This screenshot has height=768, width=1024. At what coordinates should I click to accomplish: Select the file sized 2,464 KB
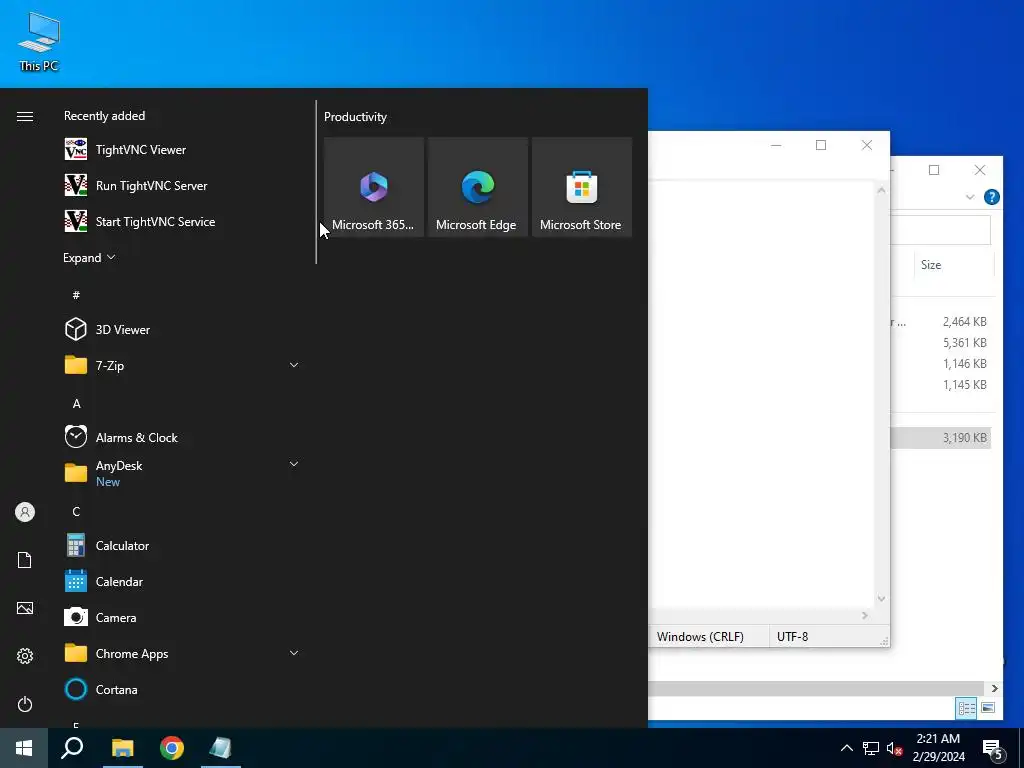(x=941, y=321)
